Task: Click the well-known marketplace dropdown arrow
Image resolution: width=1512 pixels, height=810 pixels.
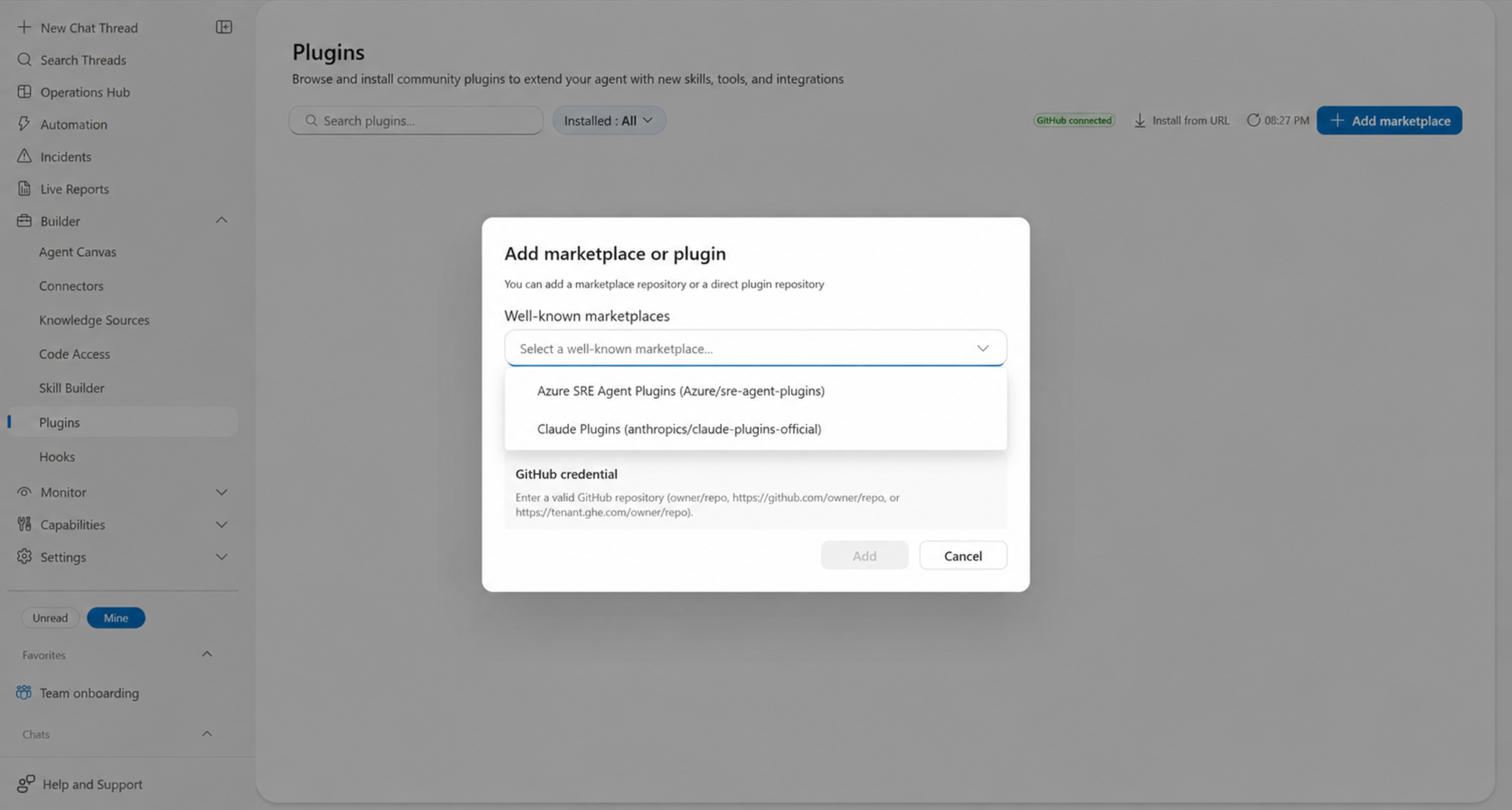Action: (983, 348)
